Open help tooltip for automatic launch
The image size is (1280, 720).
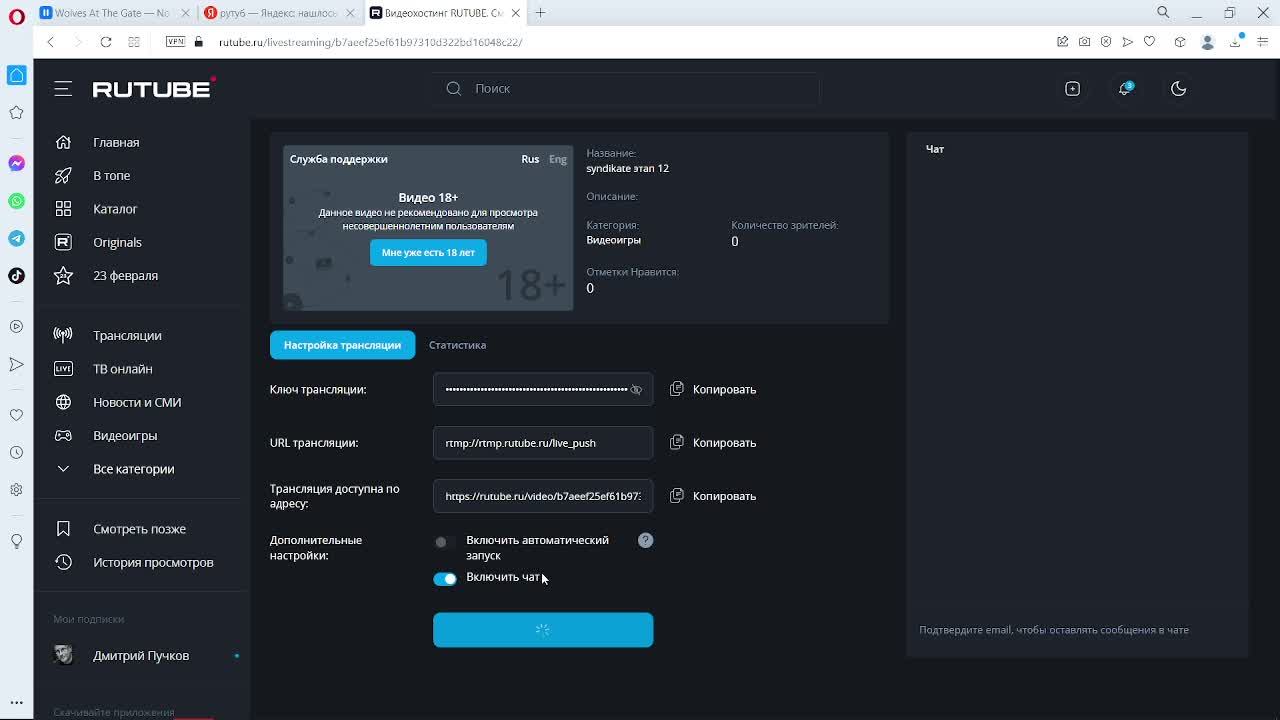(645, 541)
